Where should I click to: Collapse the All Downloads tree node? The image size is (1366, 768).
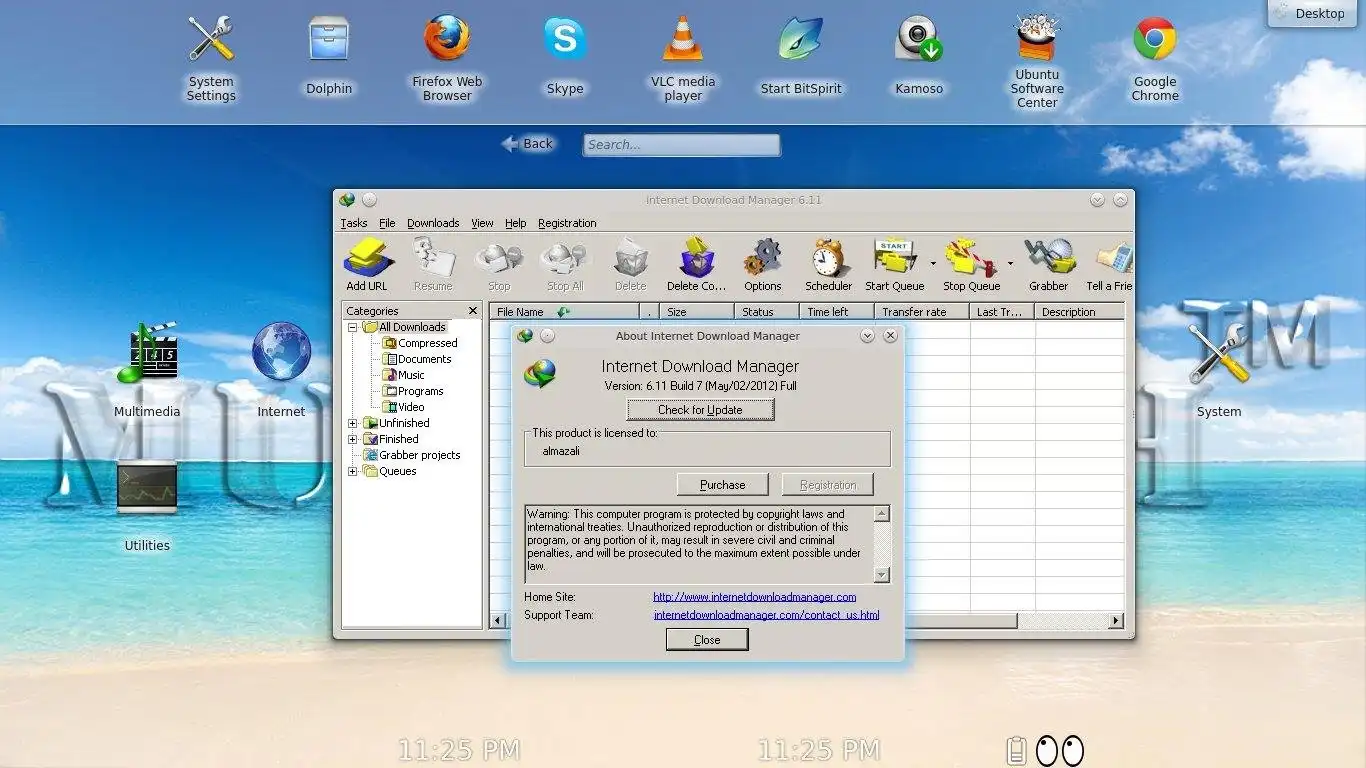tap(352, 327)
